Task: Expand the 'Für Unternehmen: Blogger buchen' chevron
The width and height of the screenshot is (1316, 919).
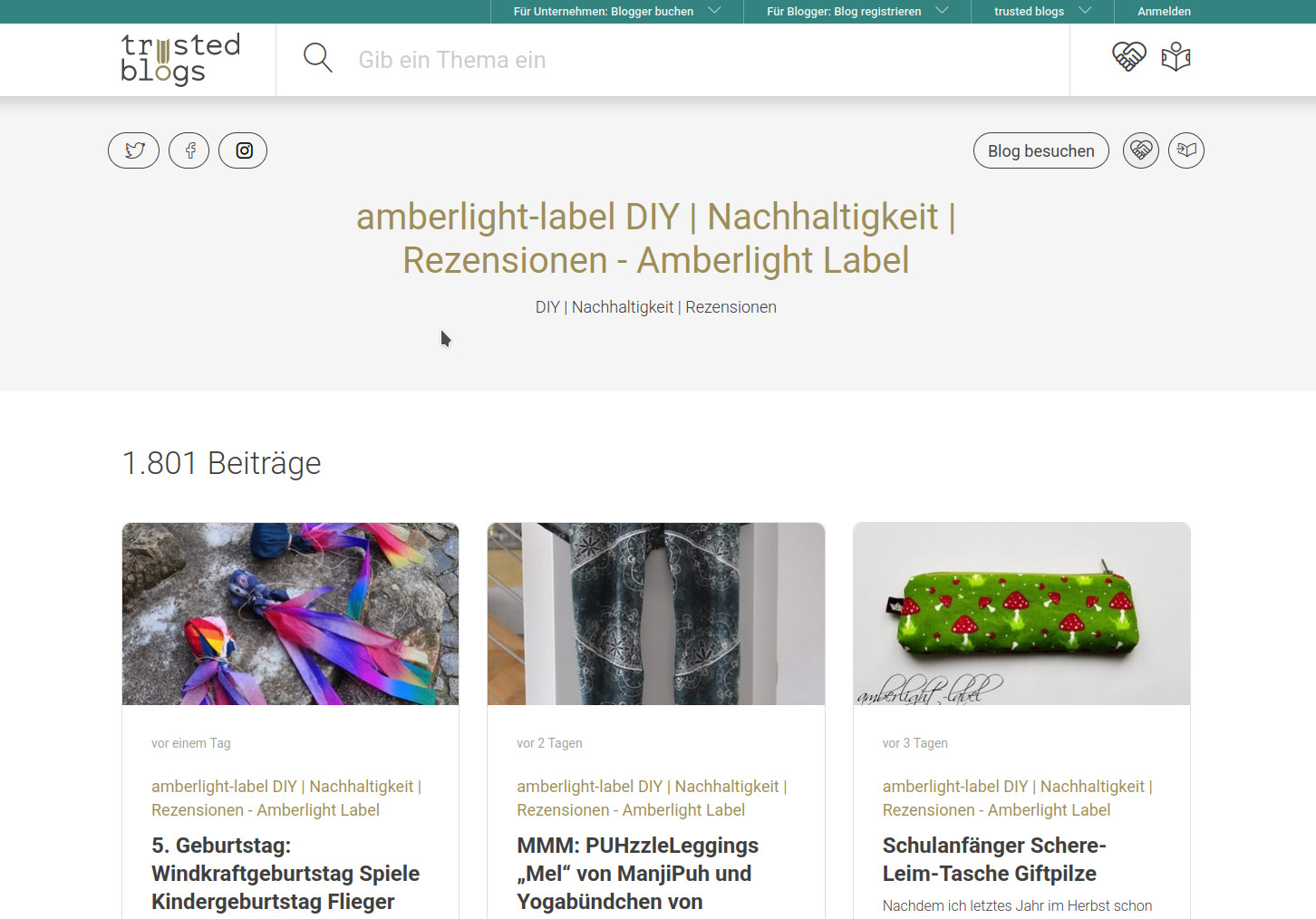Action: pyautogui.click(x=714, y=11)
